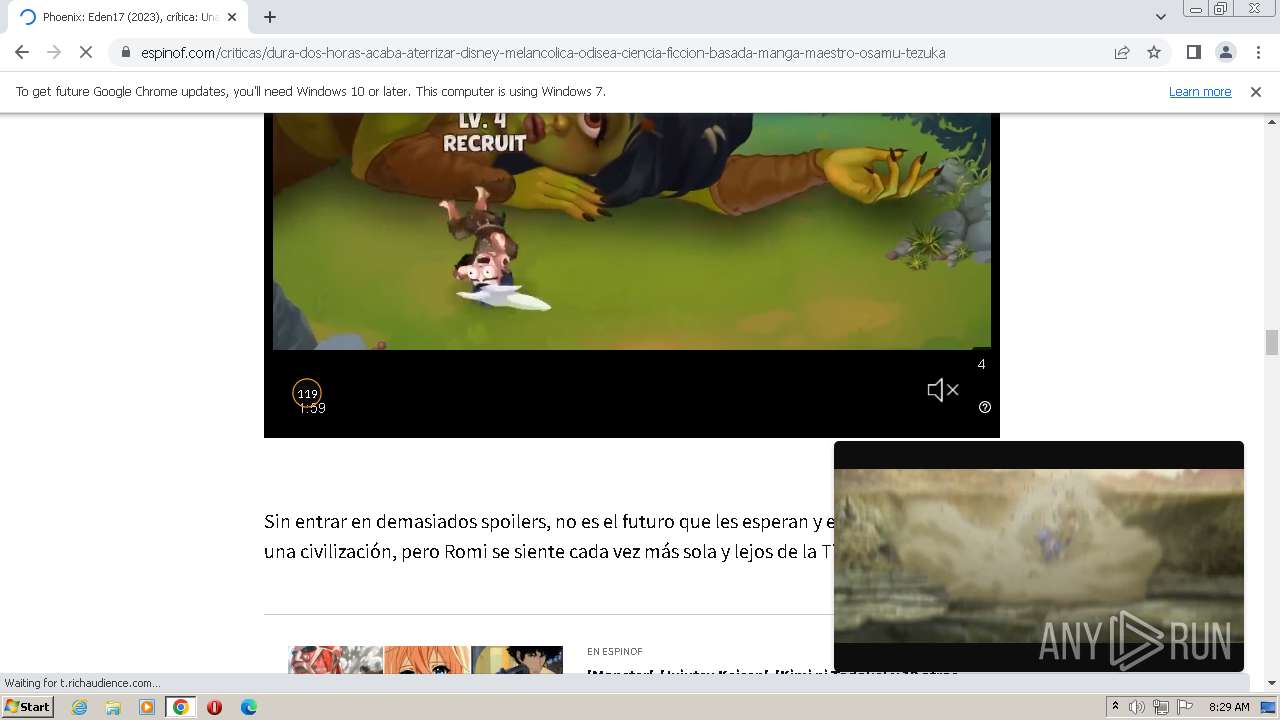View site information lock icon
This screenshot has width=1280, height=720.
tap(125, 53)
